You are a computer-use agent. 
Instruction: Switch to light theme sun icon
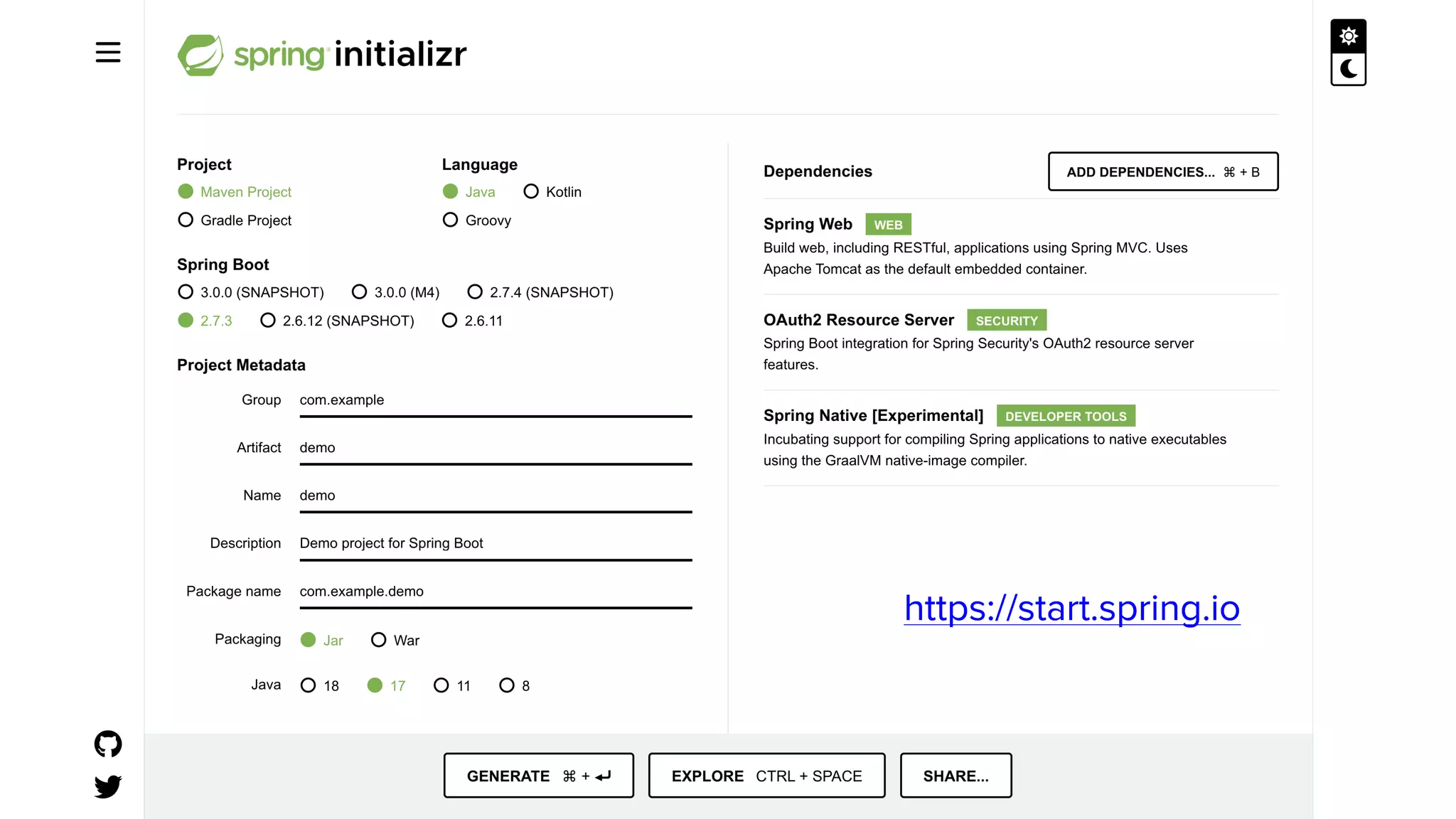[x=1348, y=36]
